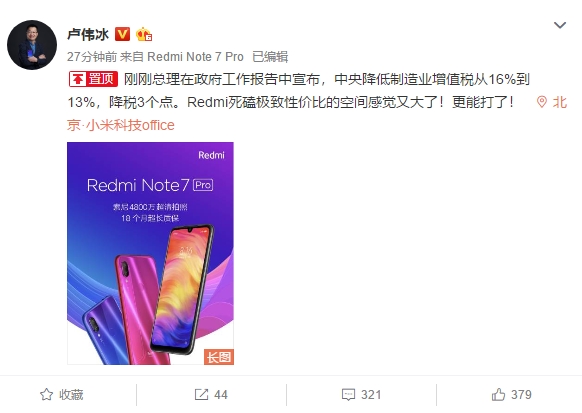Open 卢伟冰's profile avatar
The width and height of the screenshot is (582, 413).
click(32, 45)
